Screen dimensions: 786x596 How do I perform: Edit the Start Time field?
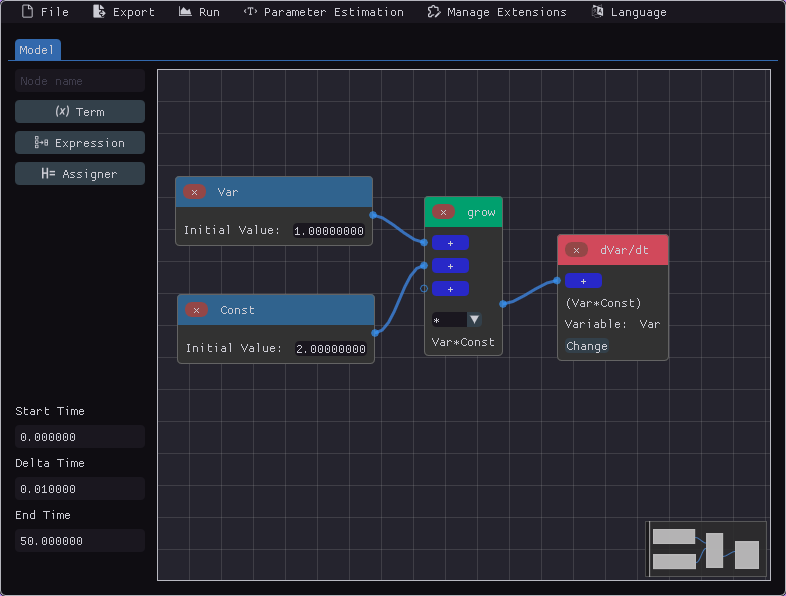pyautogui.click(x=80, y=437)
